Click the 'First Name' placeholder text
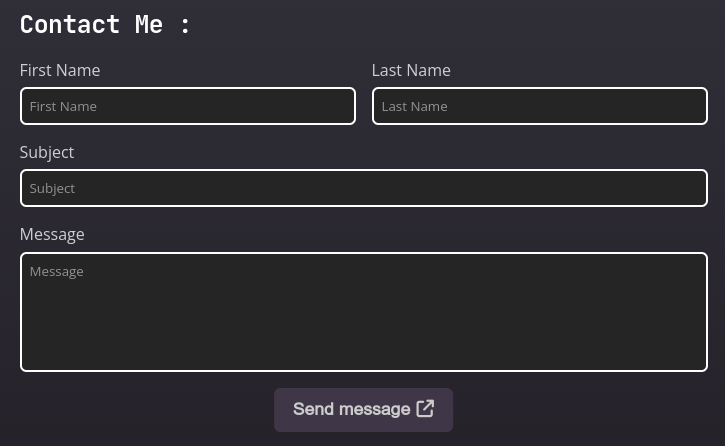The width and height of the screenshot is (725, 446). pyautogui.click(x=63, y=106)
